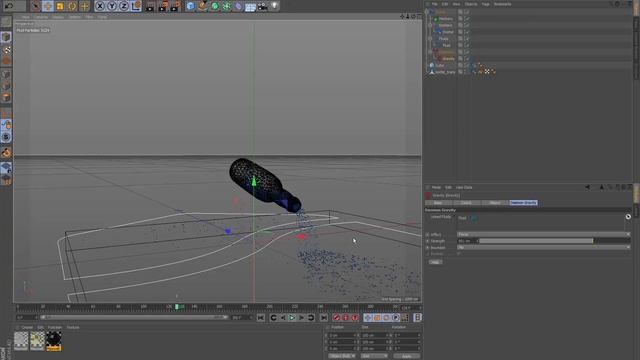Click the Help button in attributes

tap(435, 262)
